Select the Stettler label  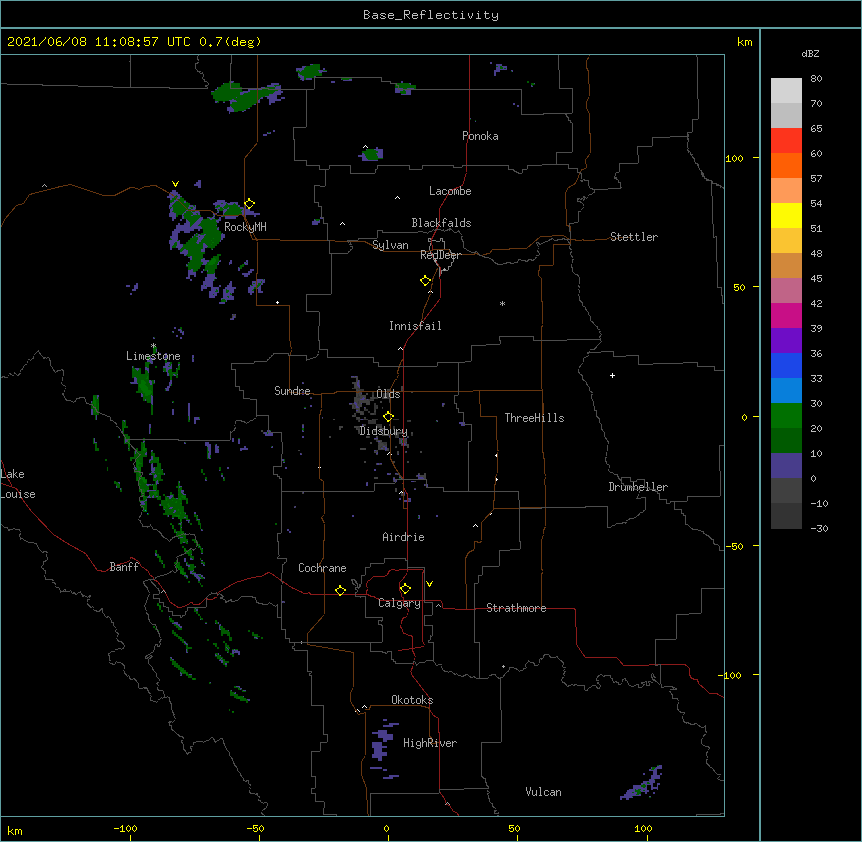(634, 237)
